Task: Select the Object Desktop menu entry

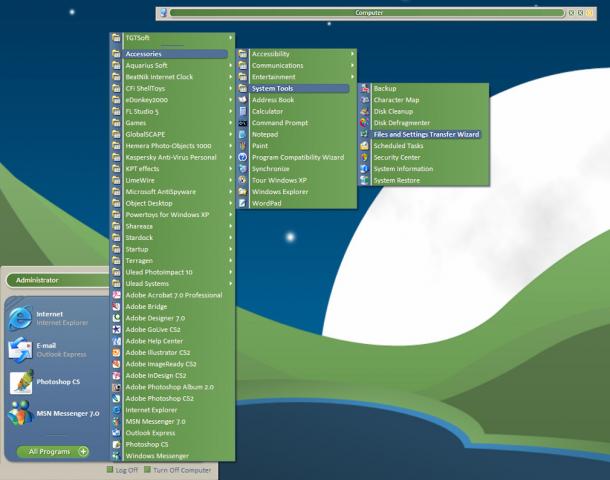Action: click(172, 203)
